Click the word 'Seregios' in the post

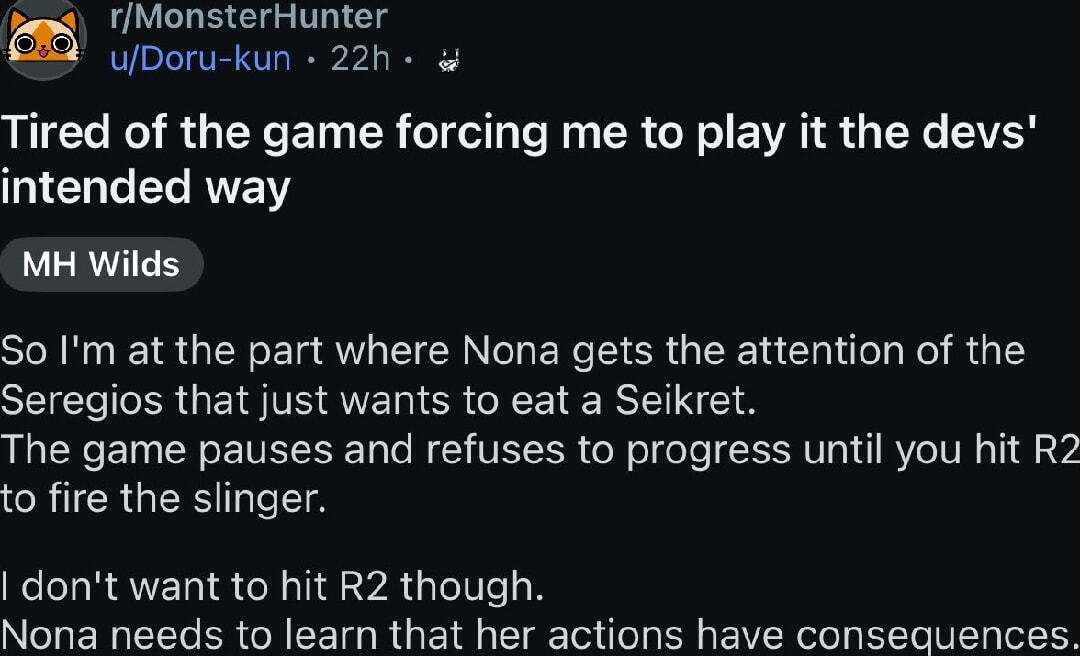(82, 402)
